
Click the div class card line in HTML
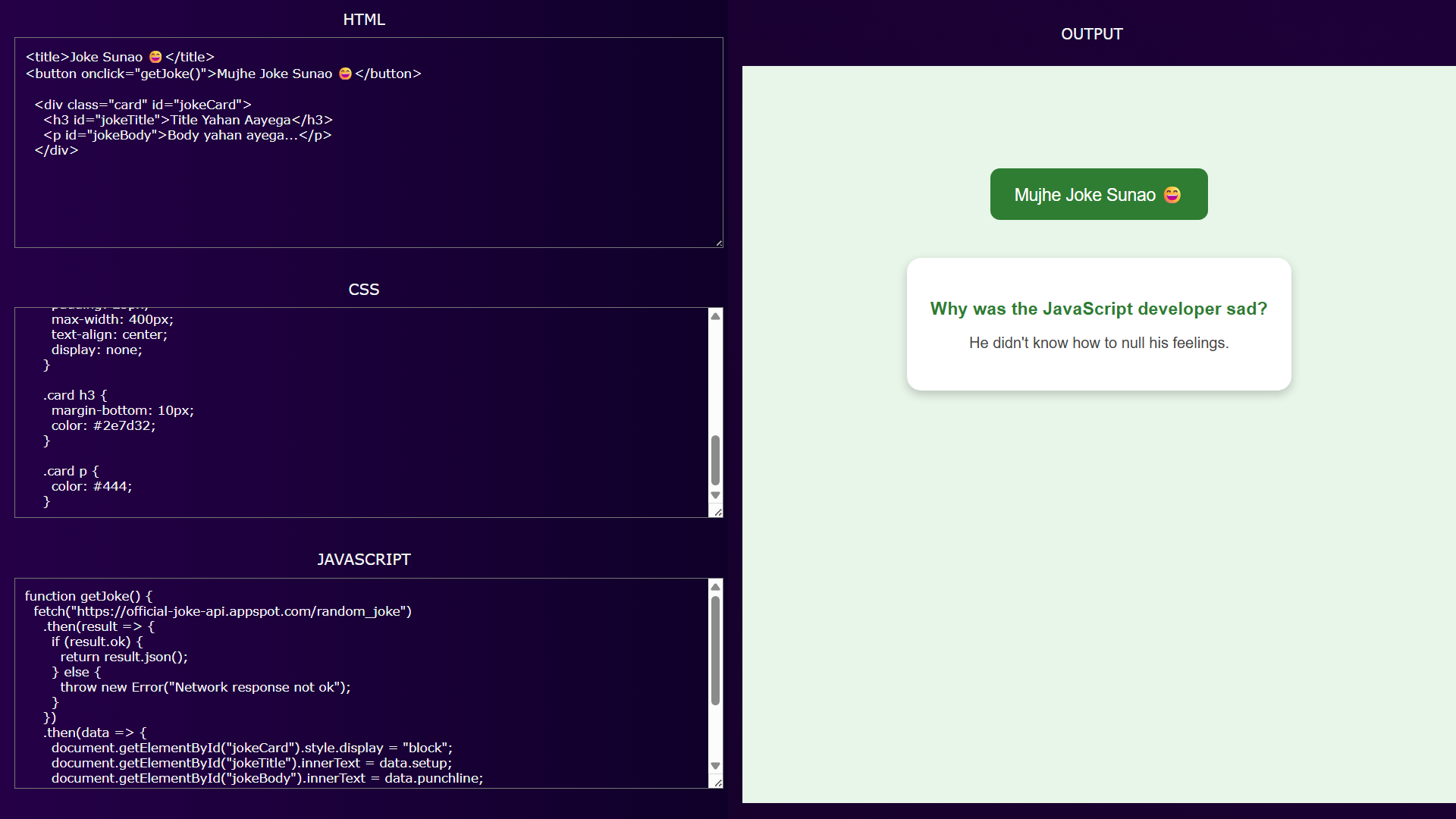point(143,105)
